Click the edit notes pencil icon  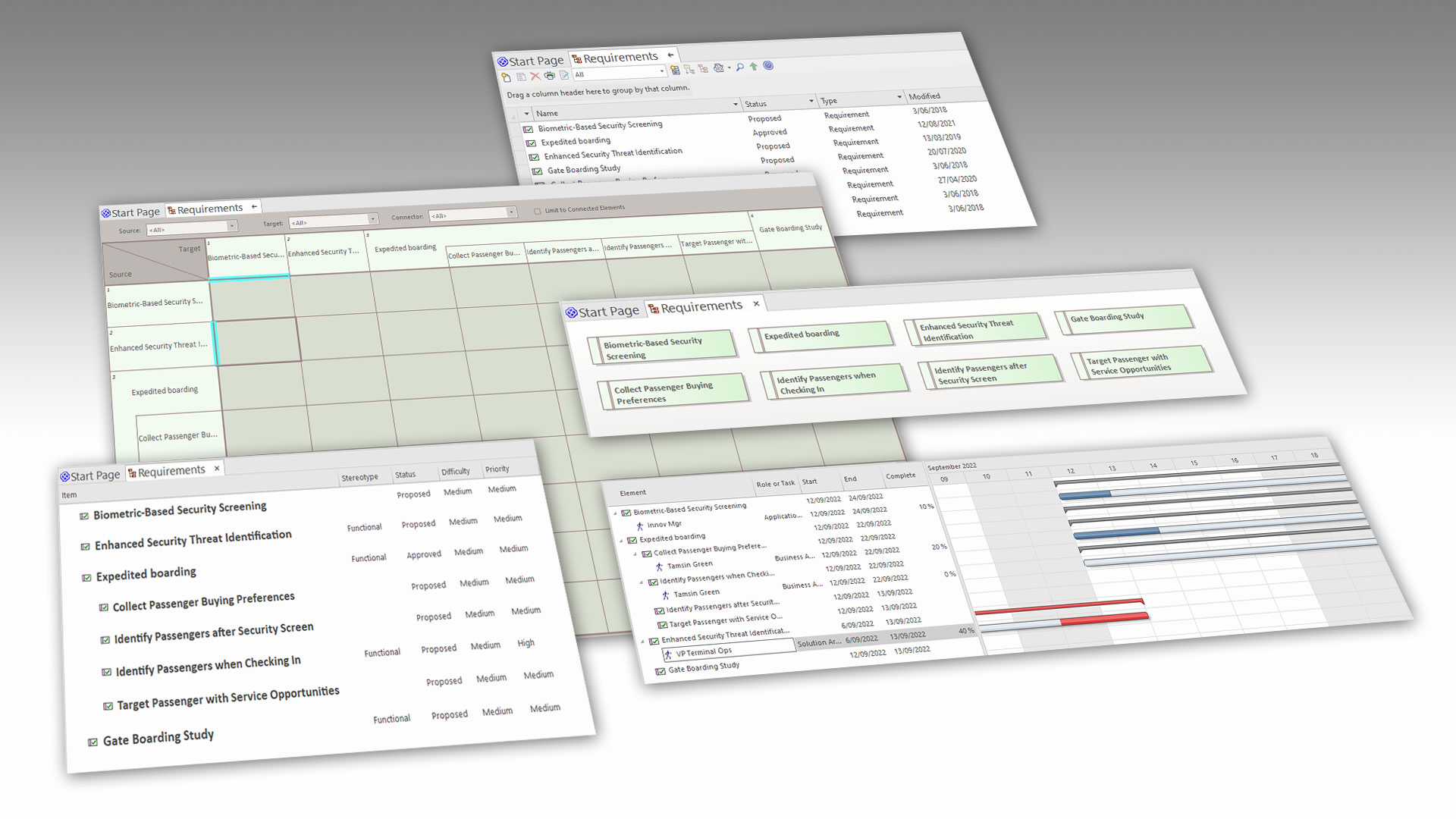pos(564,74)
